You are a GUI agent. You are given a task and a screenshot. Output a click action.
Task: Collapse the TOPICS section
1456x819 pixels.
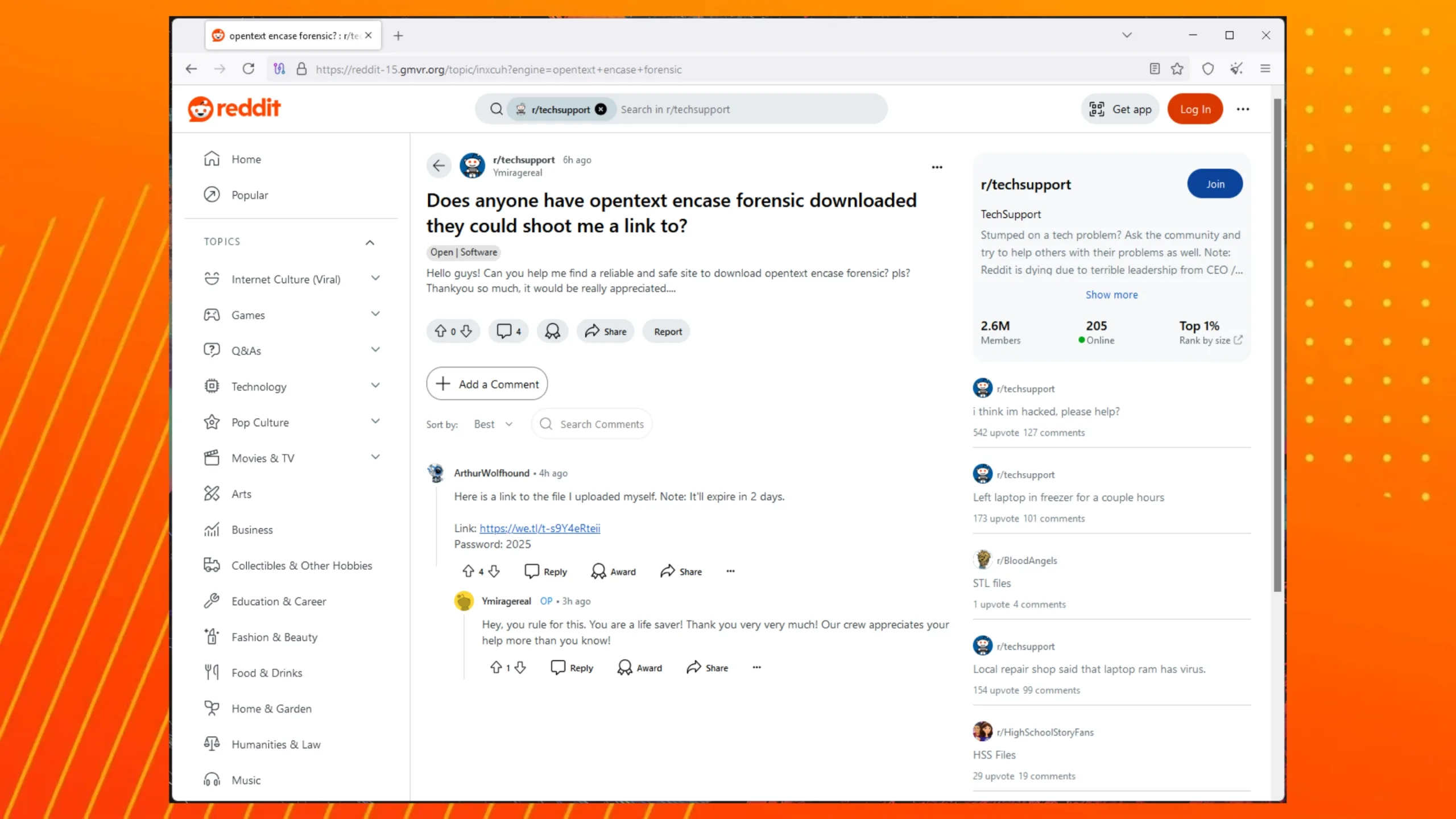(x=370, y=242)
